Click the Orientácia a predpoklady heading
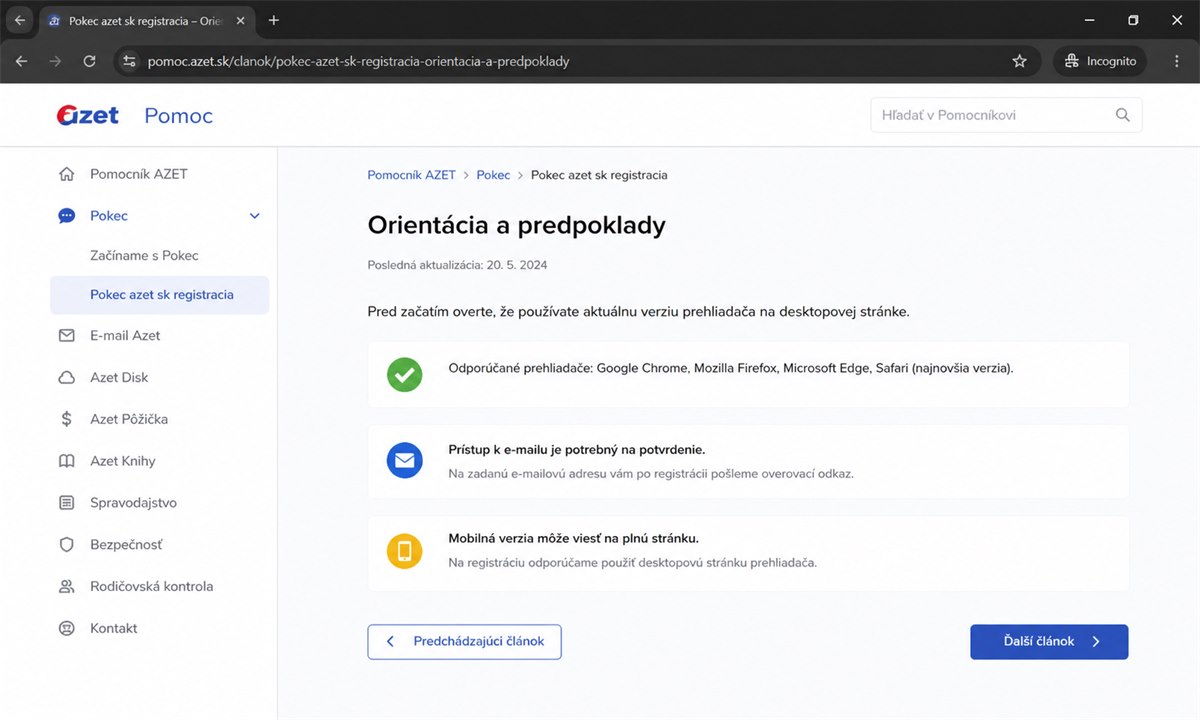 click(517, 226)
